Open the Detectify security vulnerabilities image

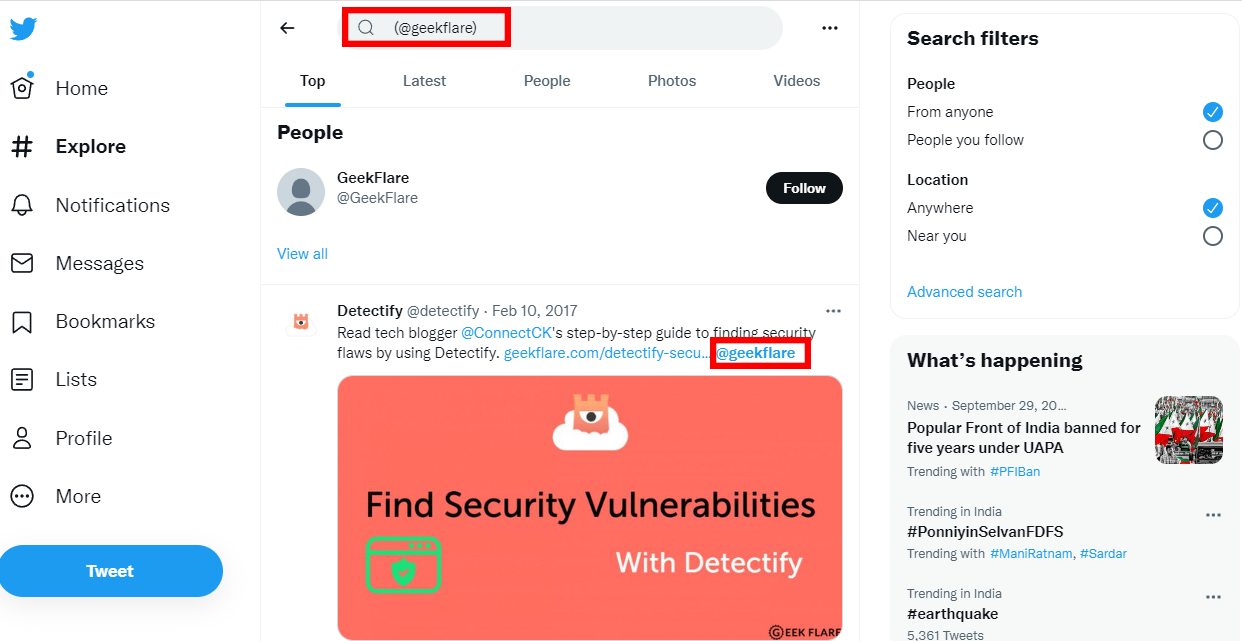click(590, 508)
